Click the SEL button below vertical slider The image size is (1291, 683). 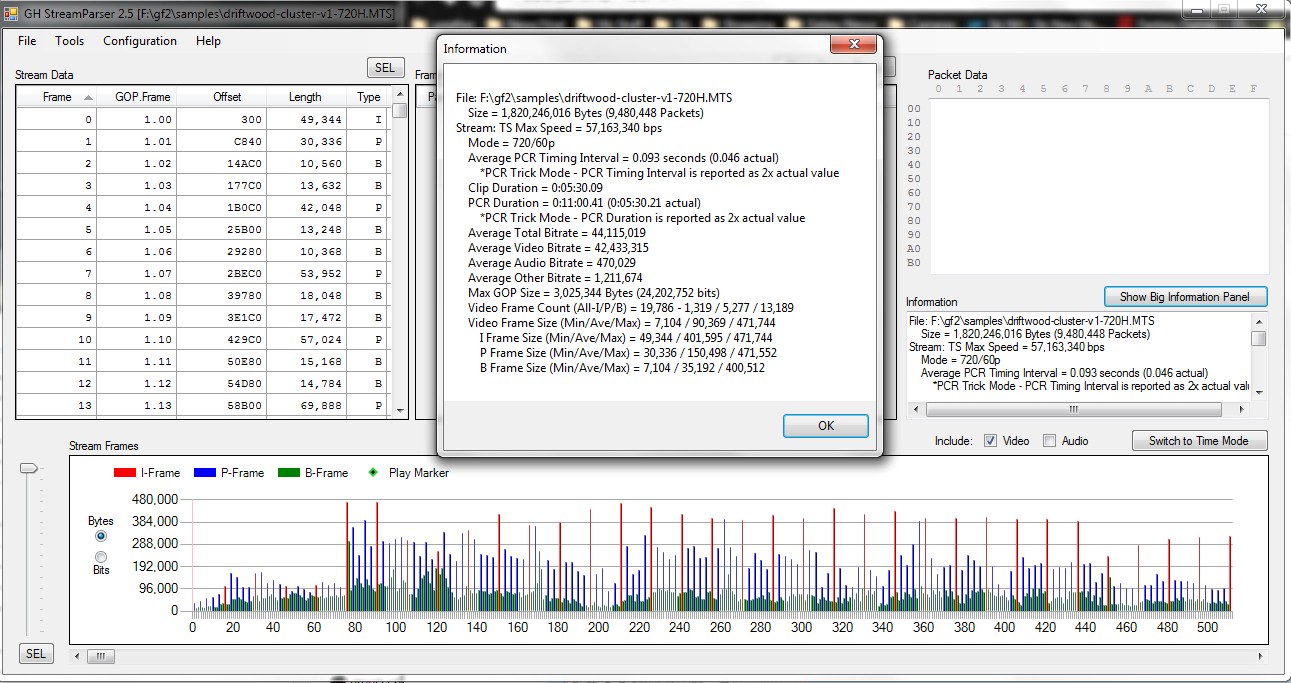pos(35,653)
